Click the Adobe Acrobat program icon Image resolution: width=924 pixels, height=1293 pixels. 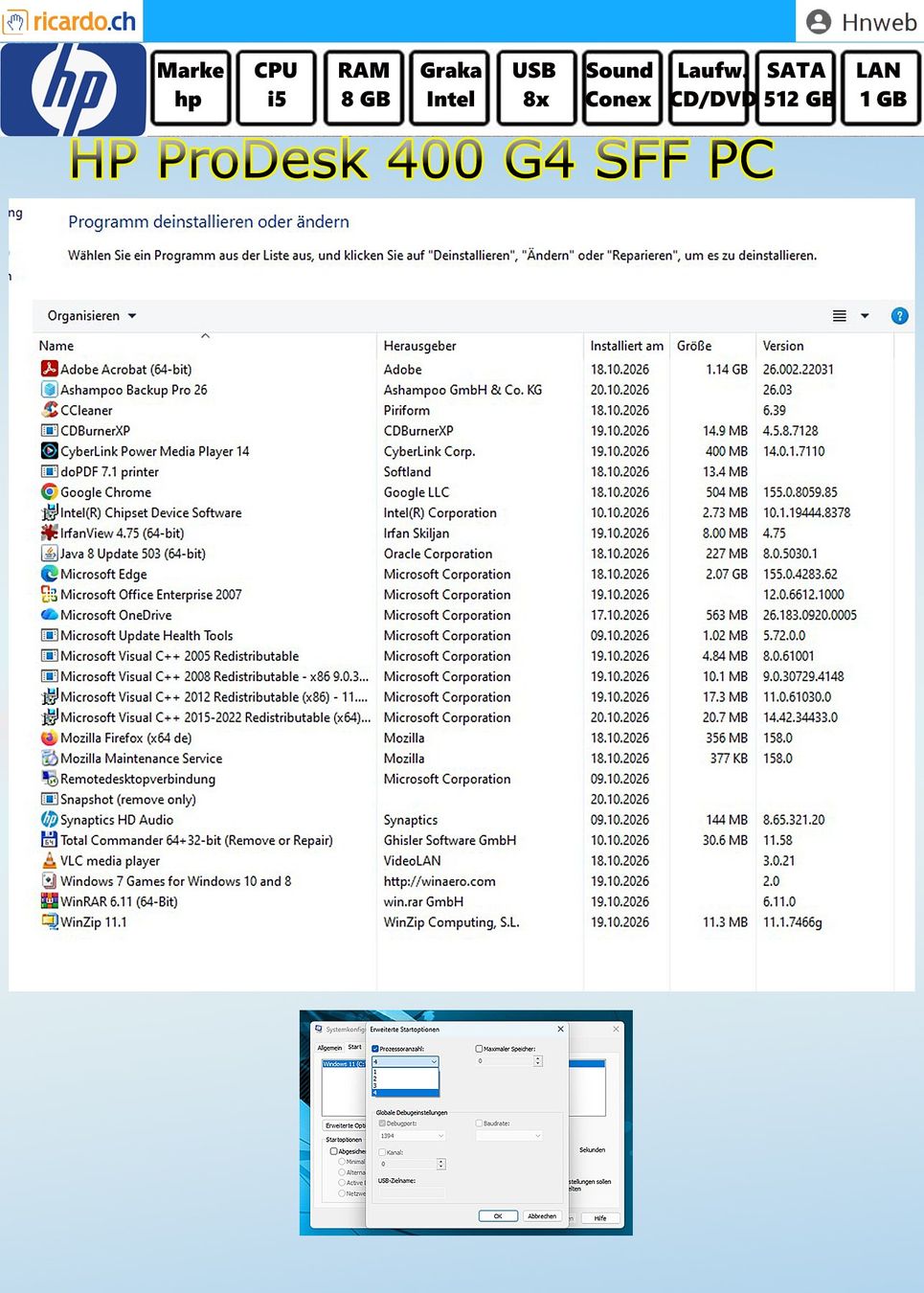[x=49, y=369]
